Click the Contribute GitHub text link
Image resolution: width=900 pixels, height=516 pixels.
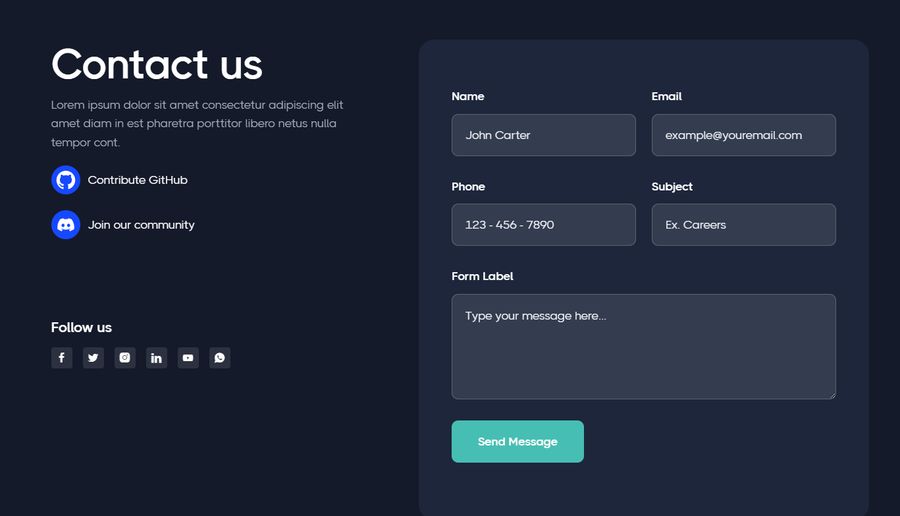click(138, 180)
